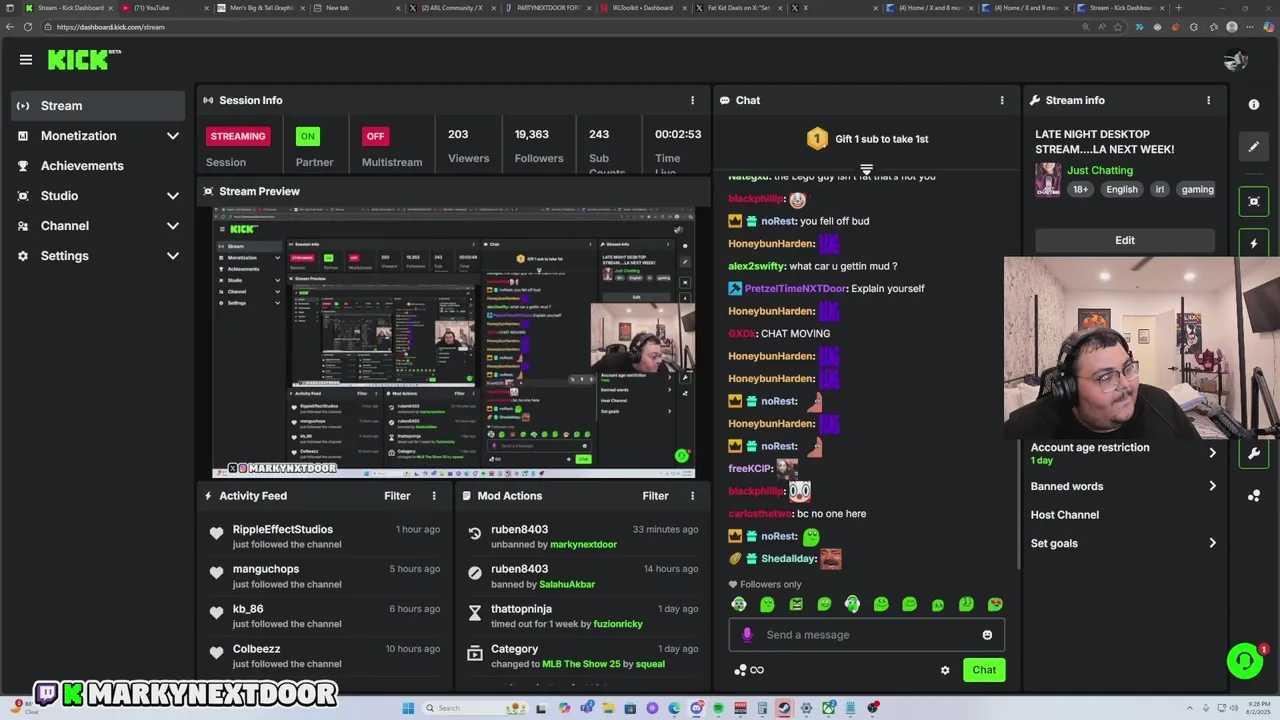Open Achievements in the sidebar

pyautogui.click(x=98, y=166)
